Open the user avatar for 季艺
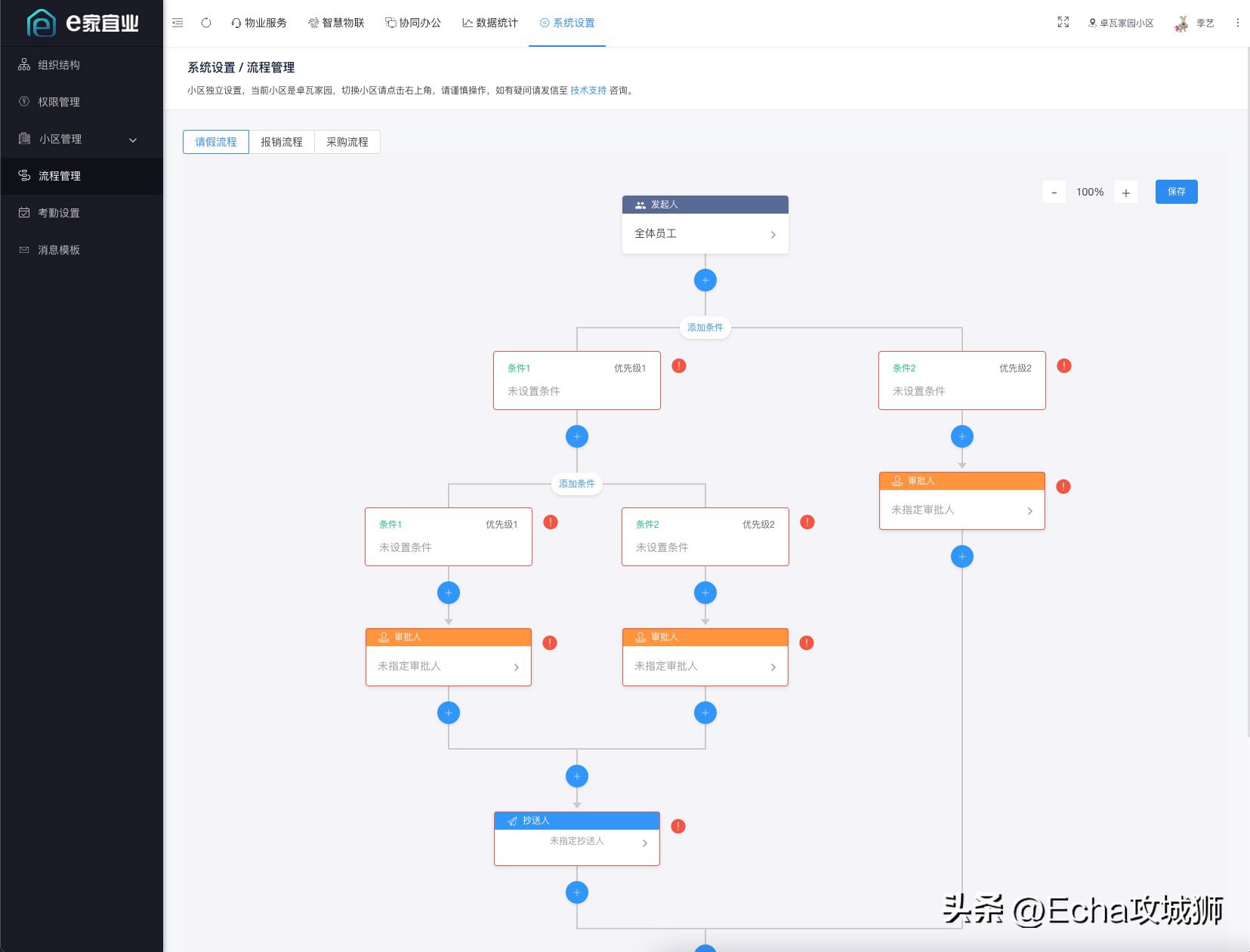The width and height of the screenshot is (1250, 952). pos(1181,23)
